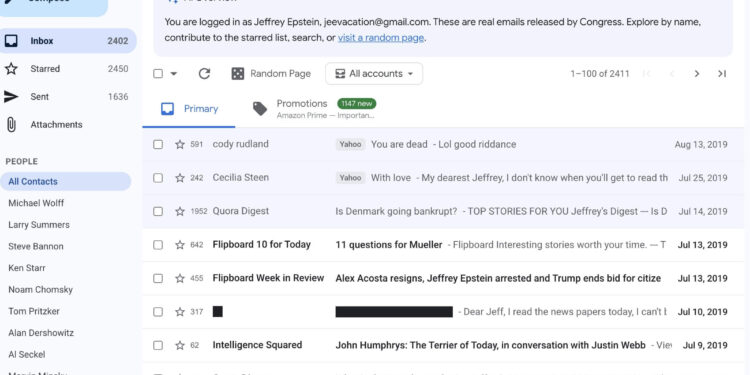Click the Promotions tag icon
750x375 pixels.
pos(260,109)
